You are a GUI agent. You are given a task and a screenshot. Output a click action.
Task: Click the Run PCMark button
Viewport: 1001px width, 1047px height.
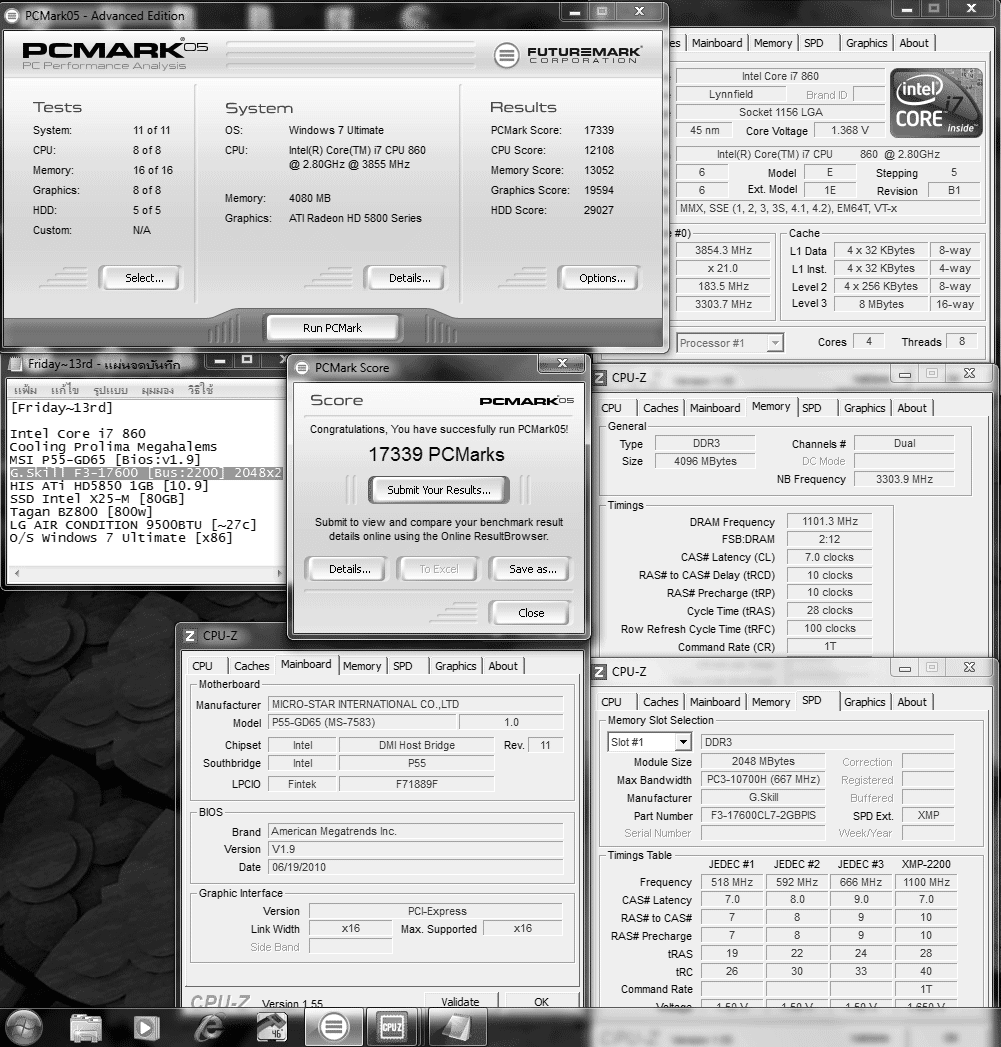point(332,328)
